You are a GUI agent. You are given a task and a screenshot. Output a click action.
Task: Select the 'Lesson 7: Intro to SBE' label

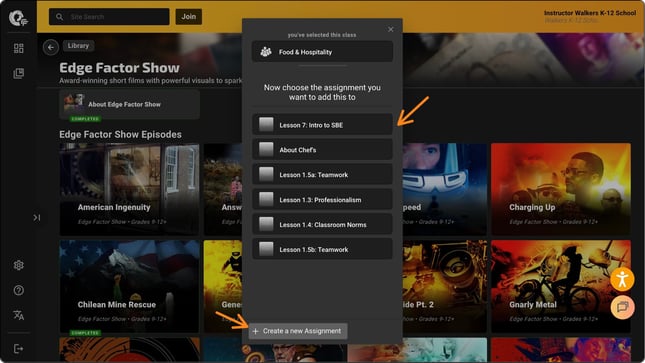click(311, 125)
